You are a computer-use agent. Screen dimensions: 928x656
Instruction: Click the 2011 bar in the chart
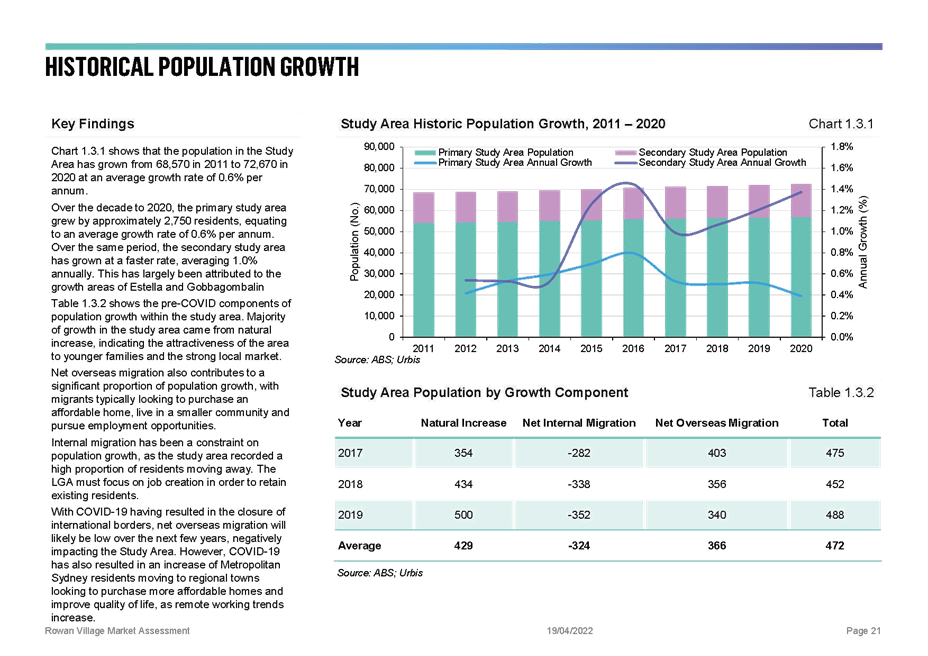click(x=423, y=265)
